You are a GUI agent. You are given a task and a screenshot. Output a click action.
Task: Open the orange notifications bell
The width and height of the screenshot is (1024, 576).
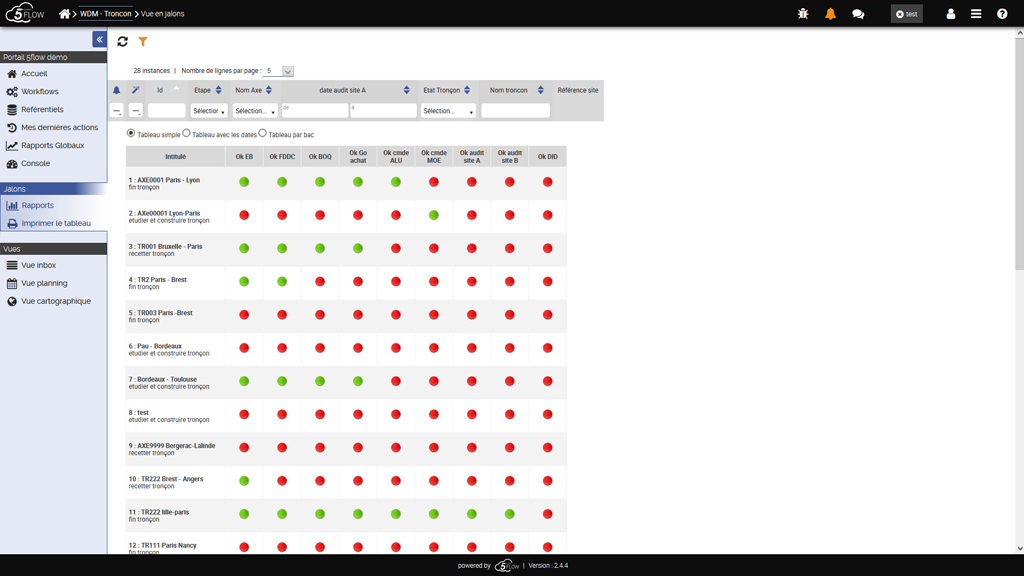click(830, 14)
